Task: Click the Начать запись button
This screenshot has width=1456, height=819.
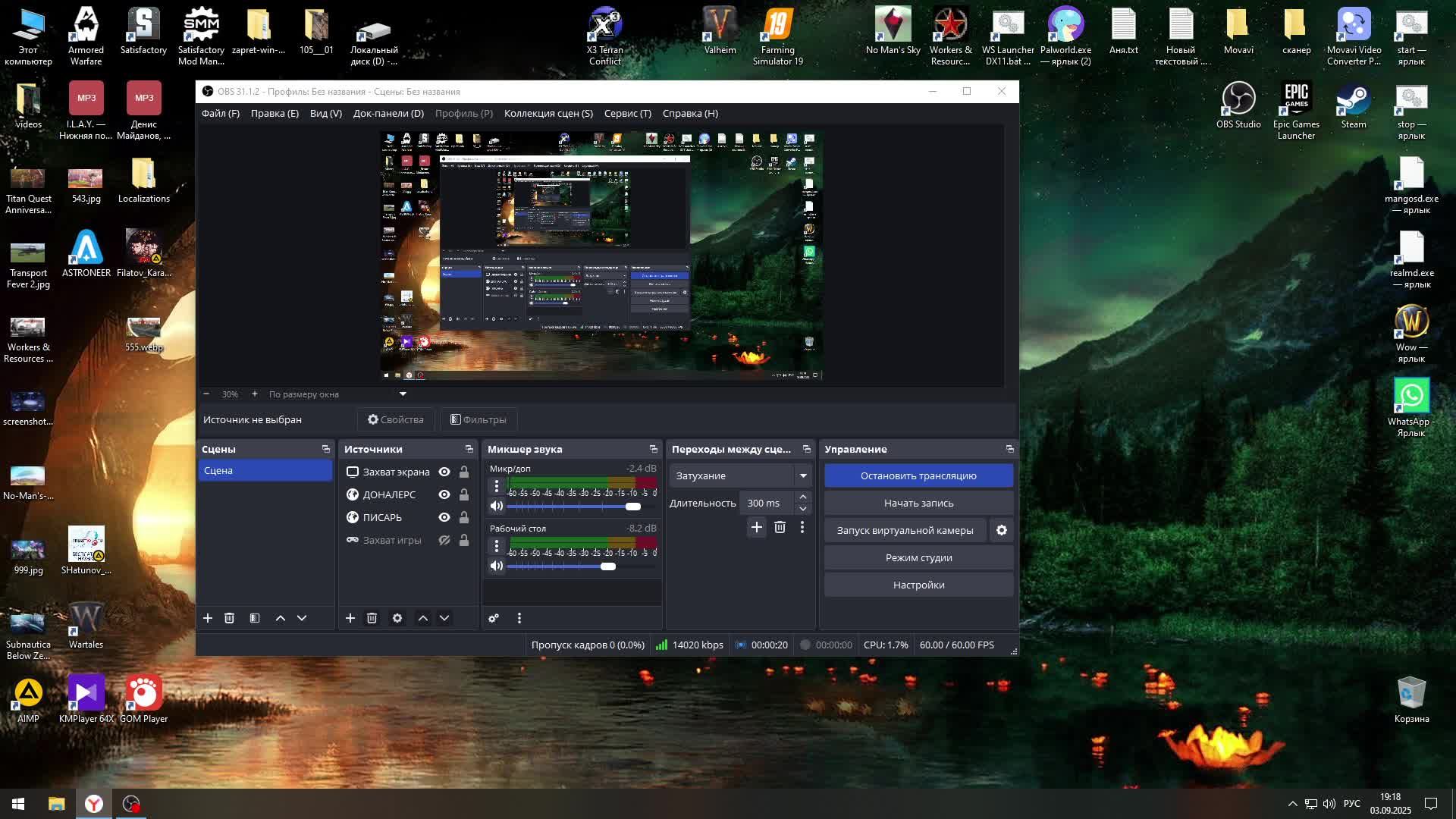Action: 918,503
